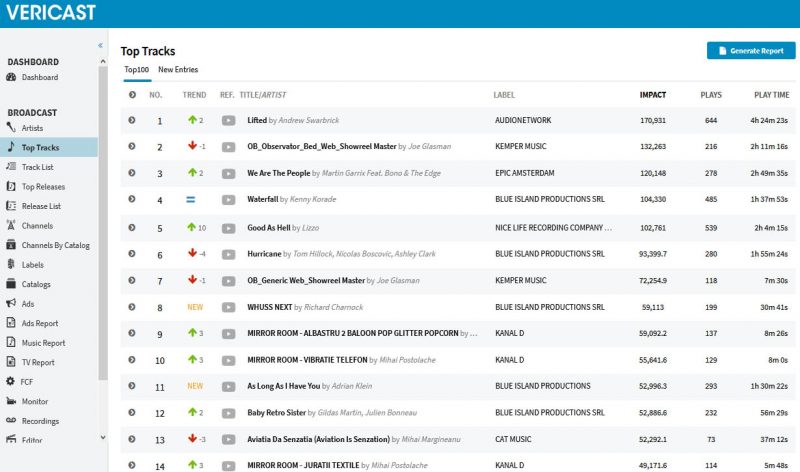Viewport: 800px width, 472px height.
Task: Sort by the LABEL column header
Action: coord(504,95)
